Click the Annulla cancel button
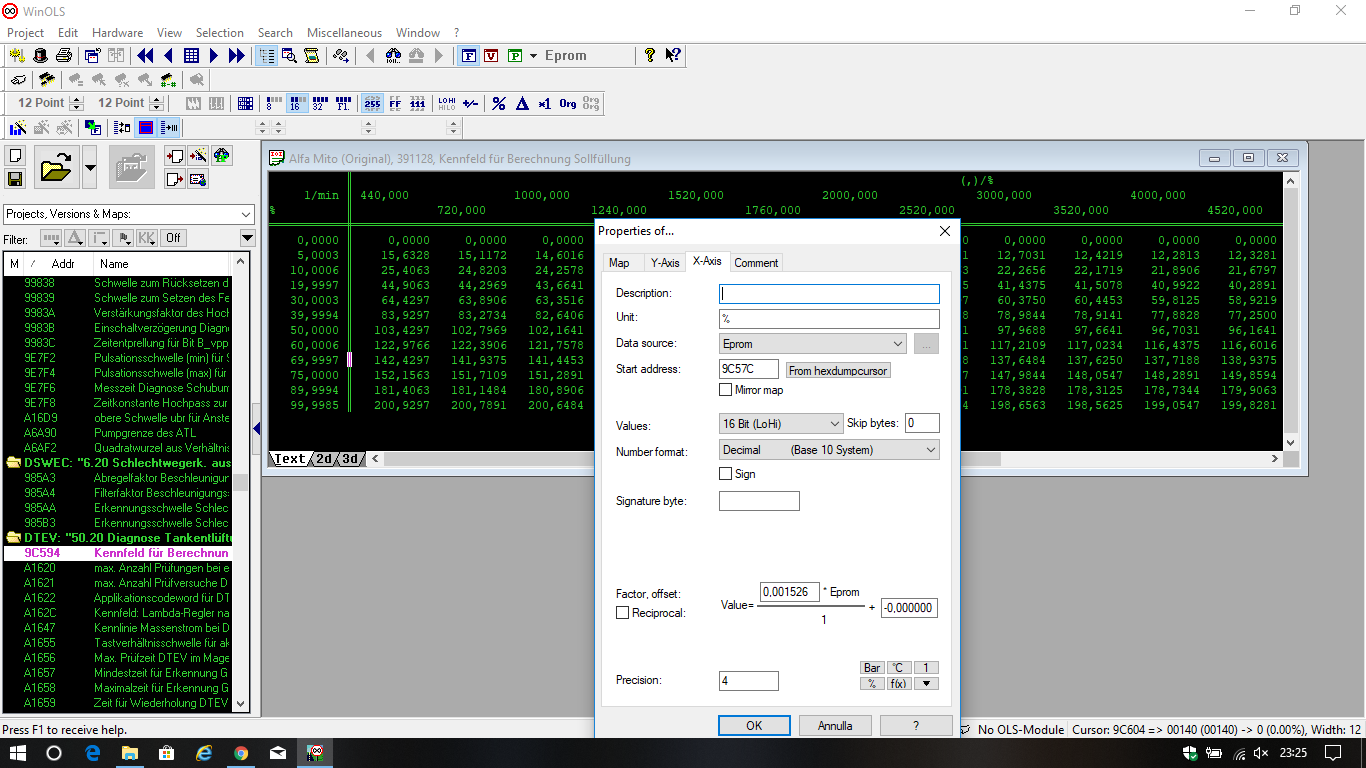Screen dimensions: 1366x768 pos(835,725)
